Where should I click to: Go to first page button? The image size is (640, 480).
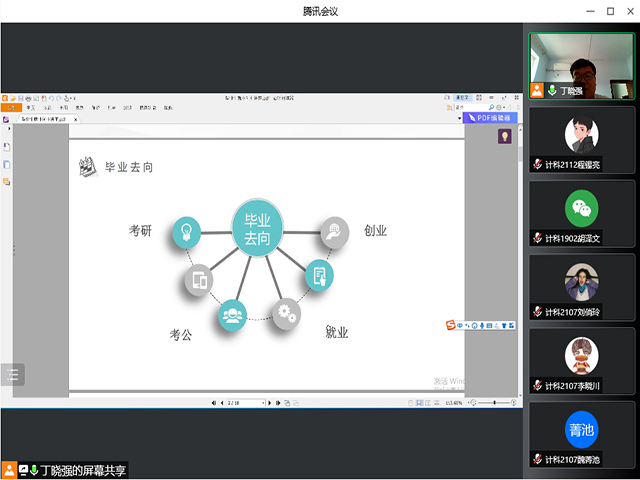point(213,403)
